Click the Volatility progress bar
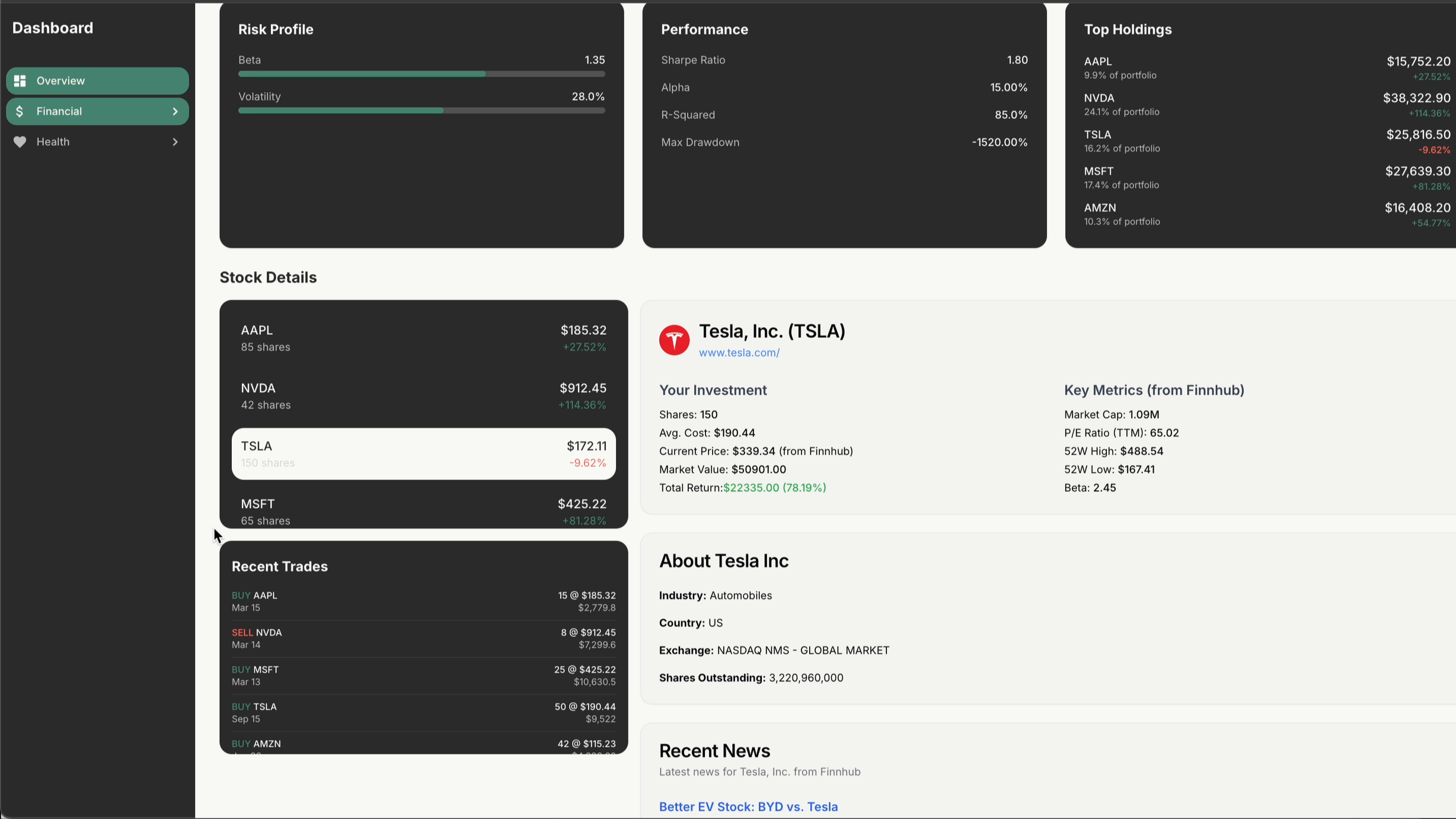Image resolution: width=1456 pixels, height=819 pixels. coord(421,111)
